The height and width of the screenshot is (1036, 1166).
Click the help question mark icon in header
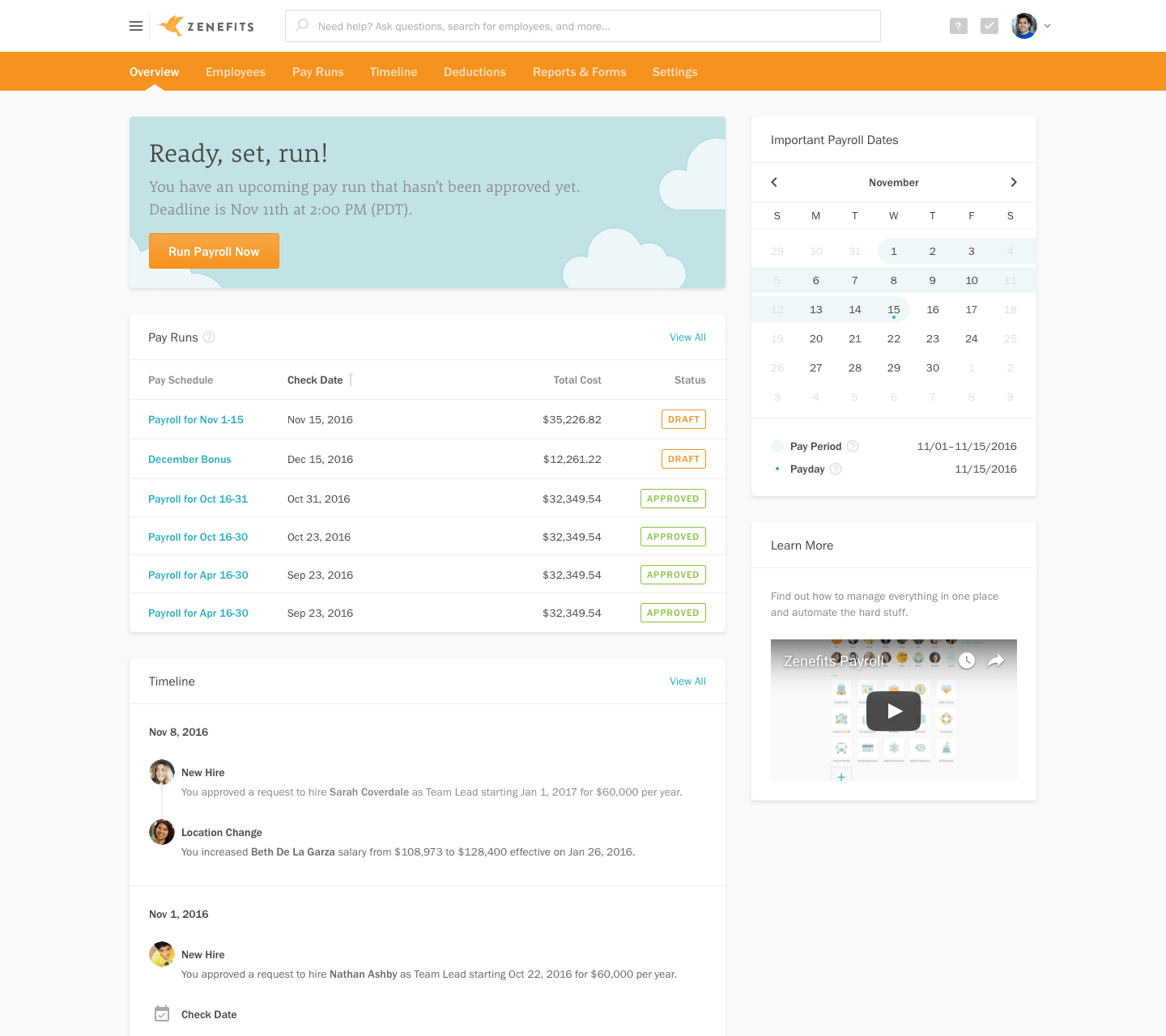pyautogui.click(x=958, y=26)
